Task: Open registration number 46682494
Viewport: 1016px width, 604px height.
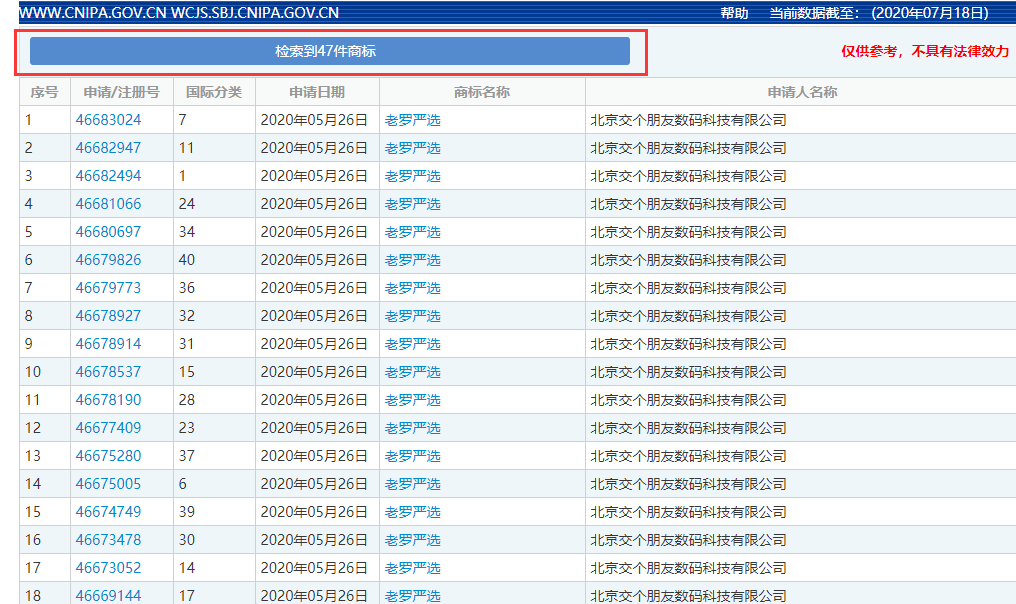Action: 108,176
